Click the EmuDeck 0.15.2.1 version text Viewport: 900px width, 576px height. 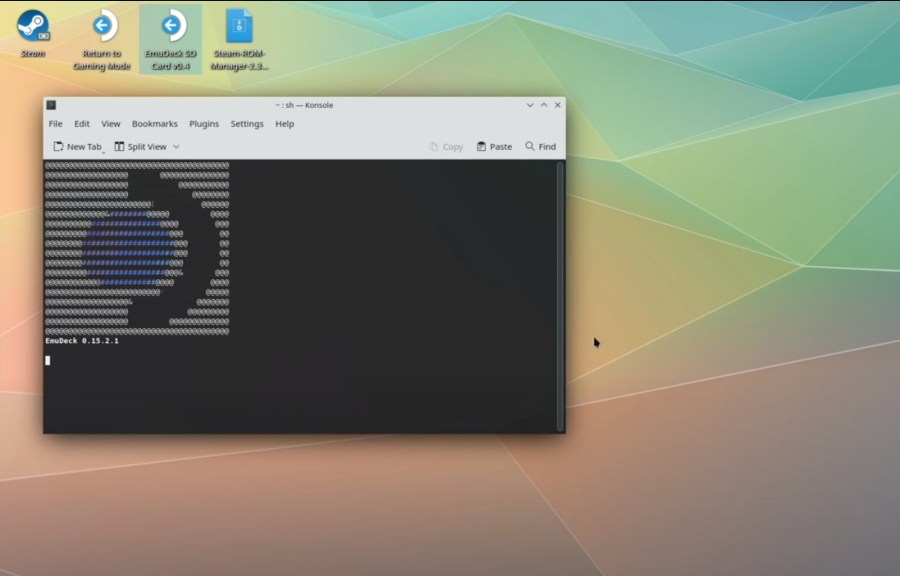coord(82,341)
